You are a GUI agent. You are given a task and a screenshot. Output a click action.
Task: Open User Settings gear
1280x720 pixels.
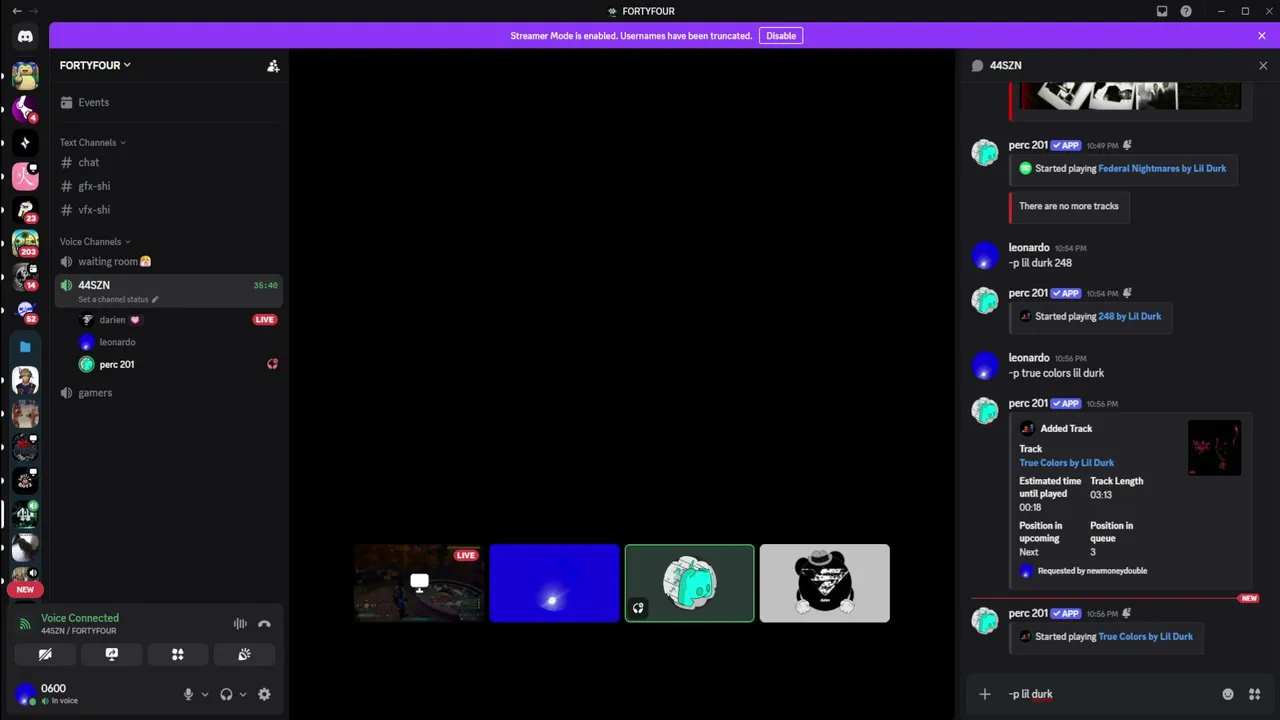[x=264, y=694]
